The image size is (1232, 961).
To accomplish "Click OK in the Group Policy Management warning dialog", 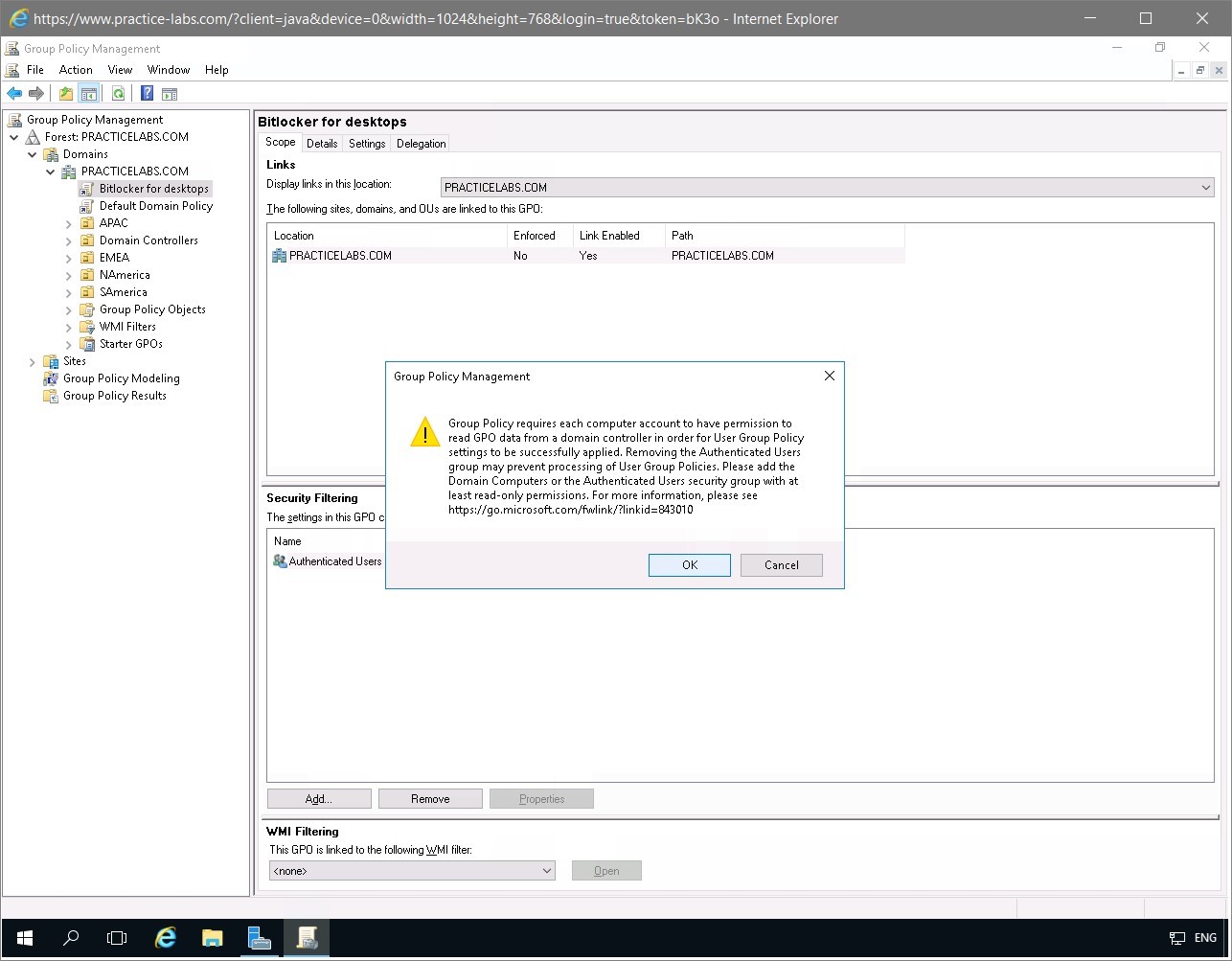I will (x=689, y=564).
